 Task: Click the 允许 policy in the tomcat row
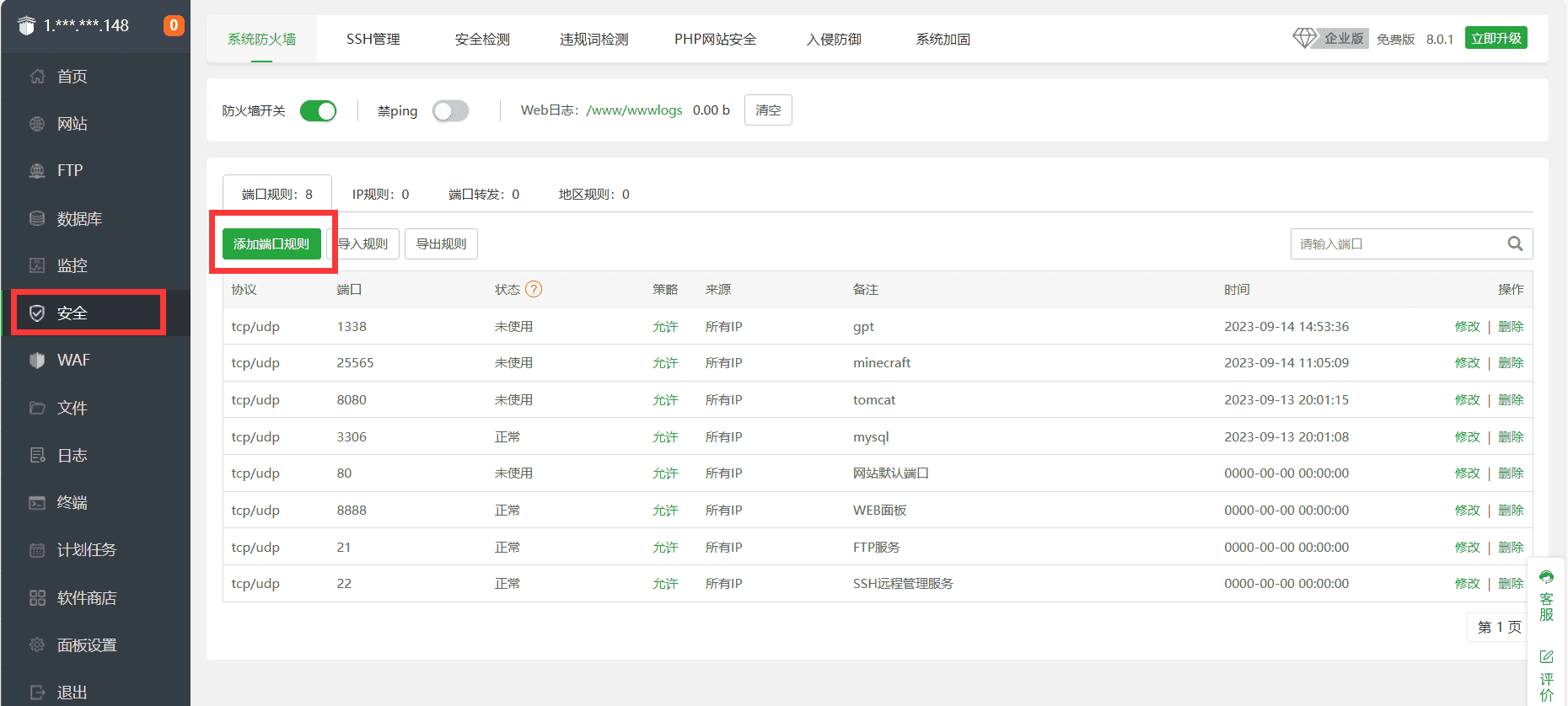(x=665, y=399)
